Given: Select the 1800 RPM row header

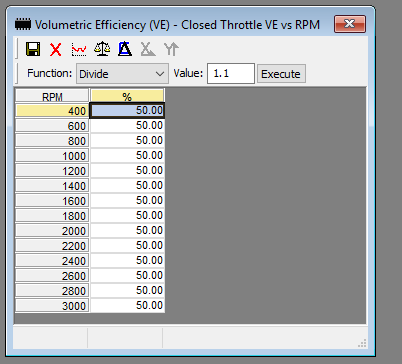Looking at the screenshot, I should [52, 216].
